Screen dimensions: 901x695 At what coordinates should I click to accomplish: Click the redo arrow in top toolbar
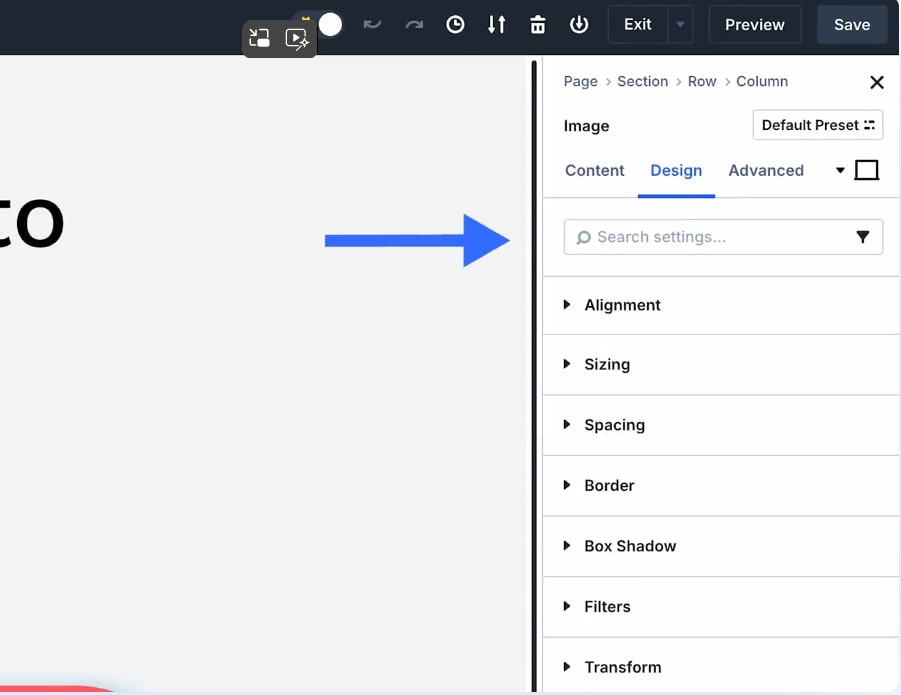coord(414,25)
